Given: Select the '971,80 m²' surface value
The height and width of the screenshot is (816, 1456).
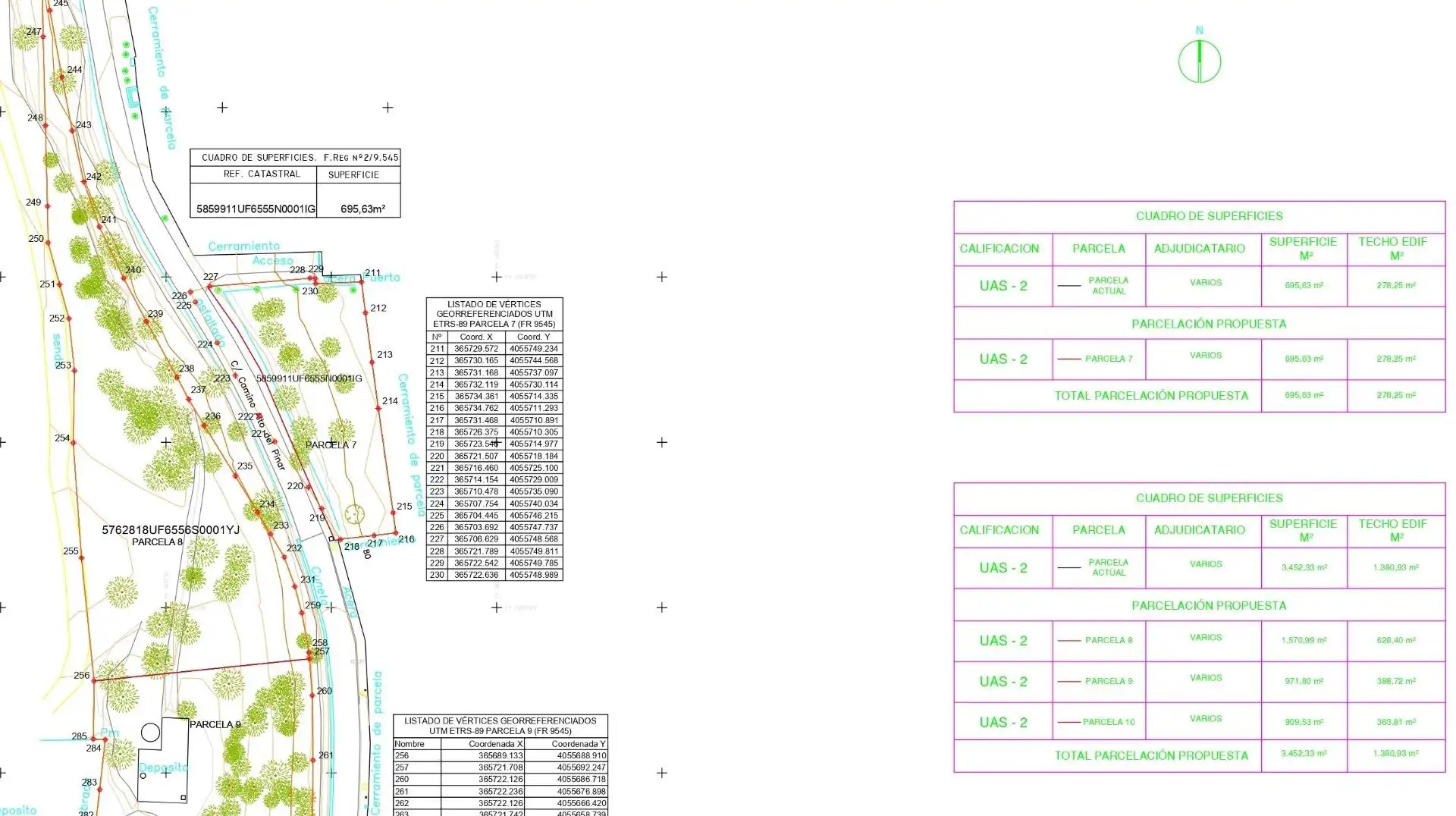Looking at the screenshot, I should tap(1304, 681).
